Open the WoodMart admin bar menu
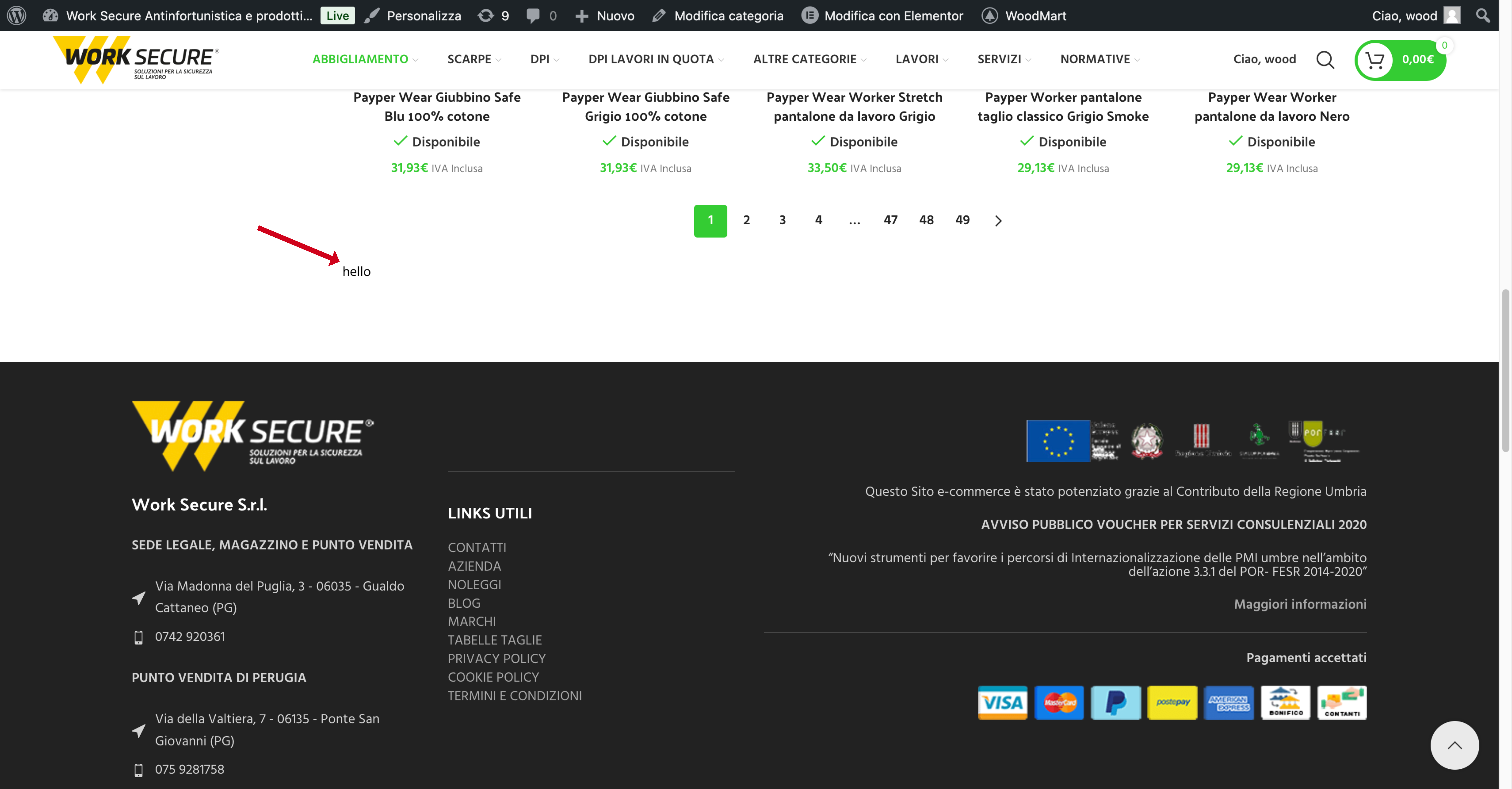 point(1035,16)
